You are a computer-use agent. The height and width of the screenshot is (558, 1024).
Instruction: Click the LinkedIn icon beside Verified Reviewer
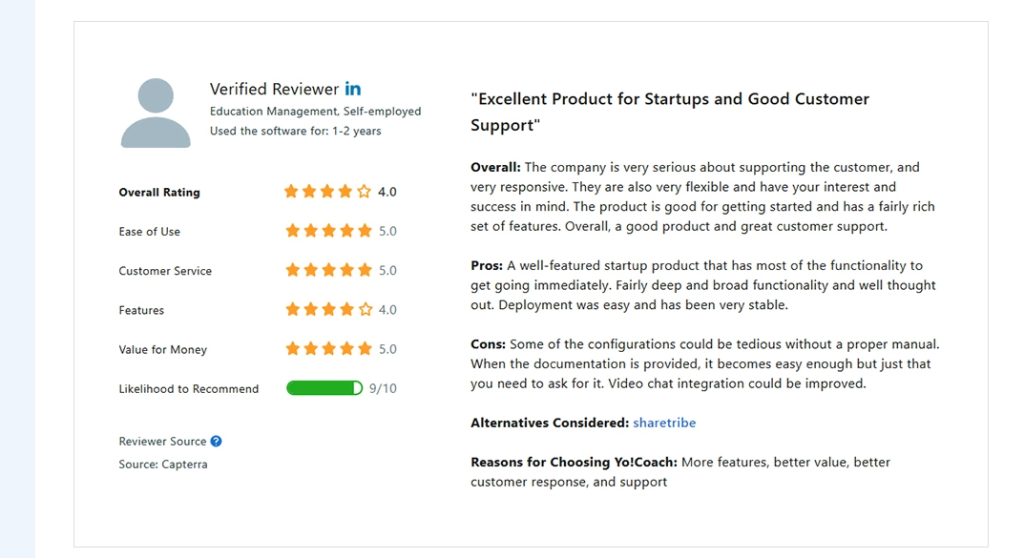coord(353,89)
